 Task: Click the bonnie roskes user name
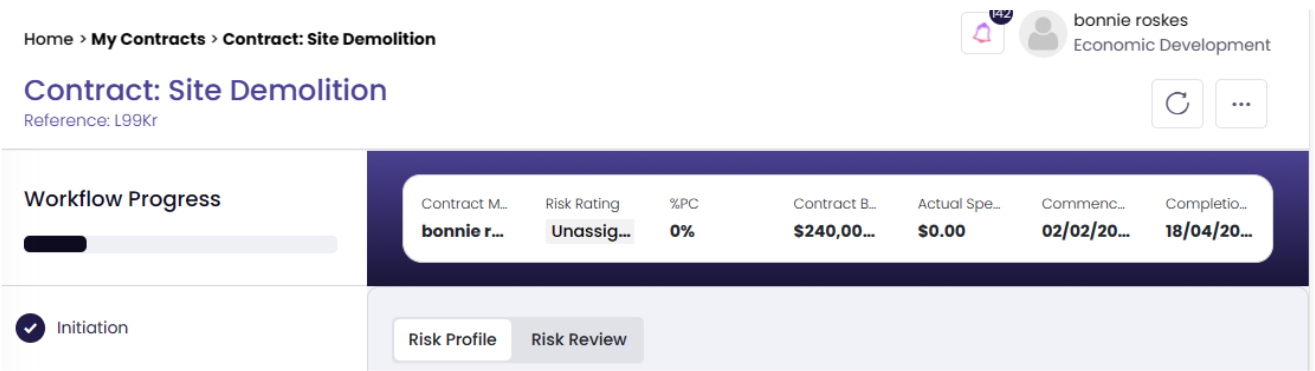(x=1130, y=20)
